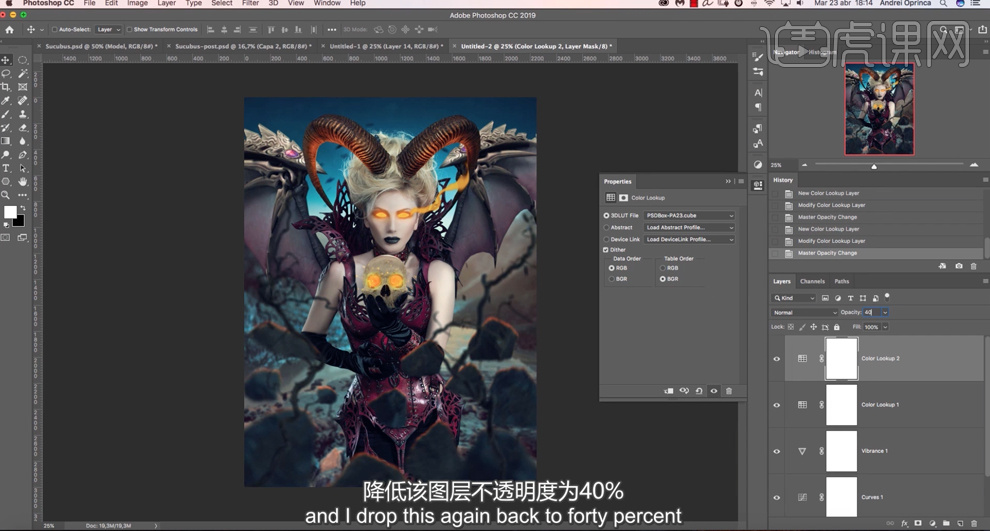The image size is (990, 531).
Task: Reset adjustment defaults in Properties panel
Action: point(699,391)
